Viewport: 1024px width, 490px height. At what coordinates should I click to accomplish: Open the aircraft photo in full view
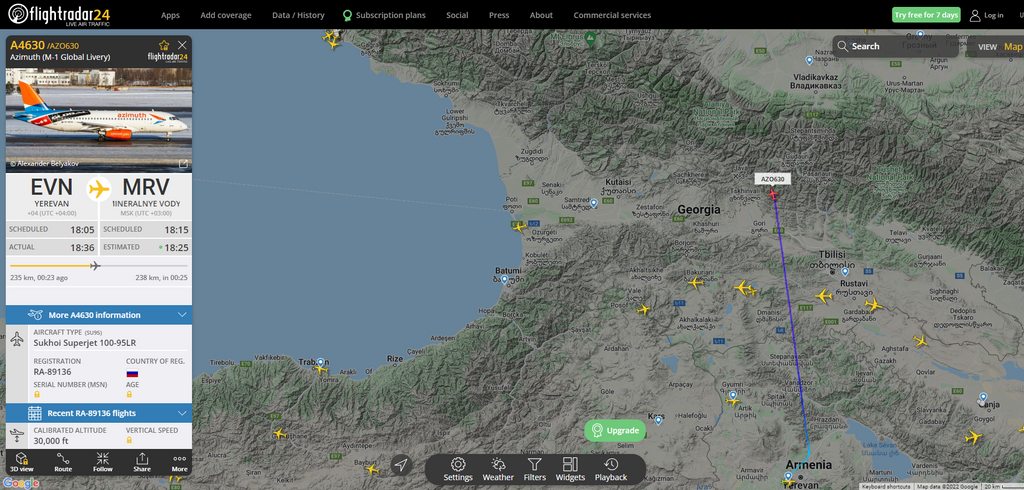(x=184, y=164)
